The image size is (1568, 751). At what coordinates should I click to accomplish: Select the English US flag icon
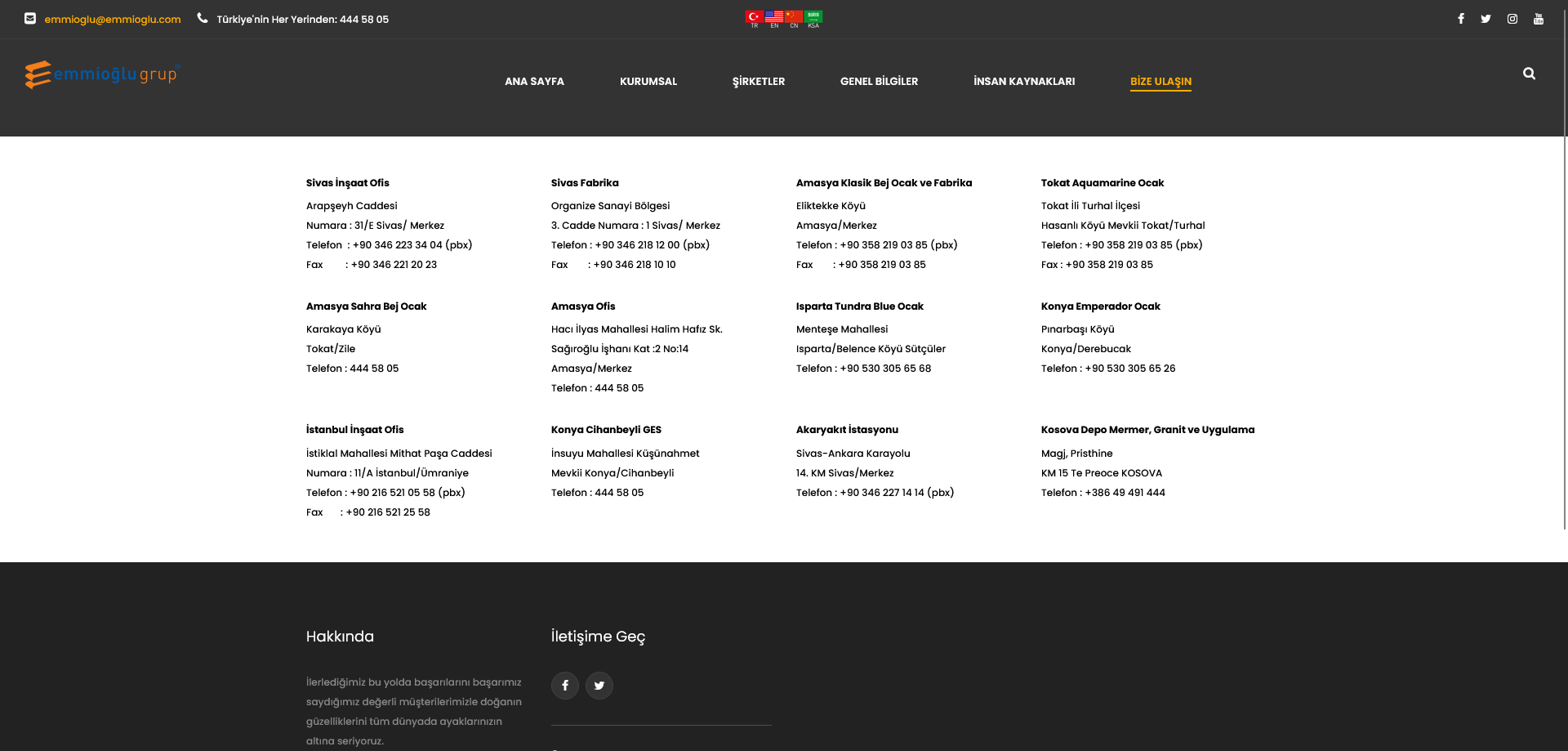pos(774,17)
